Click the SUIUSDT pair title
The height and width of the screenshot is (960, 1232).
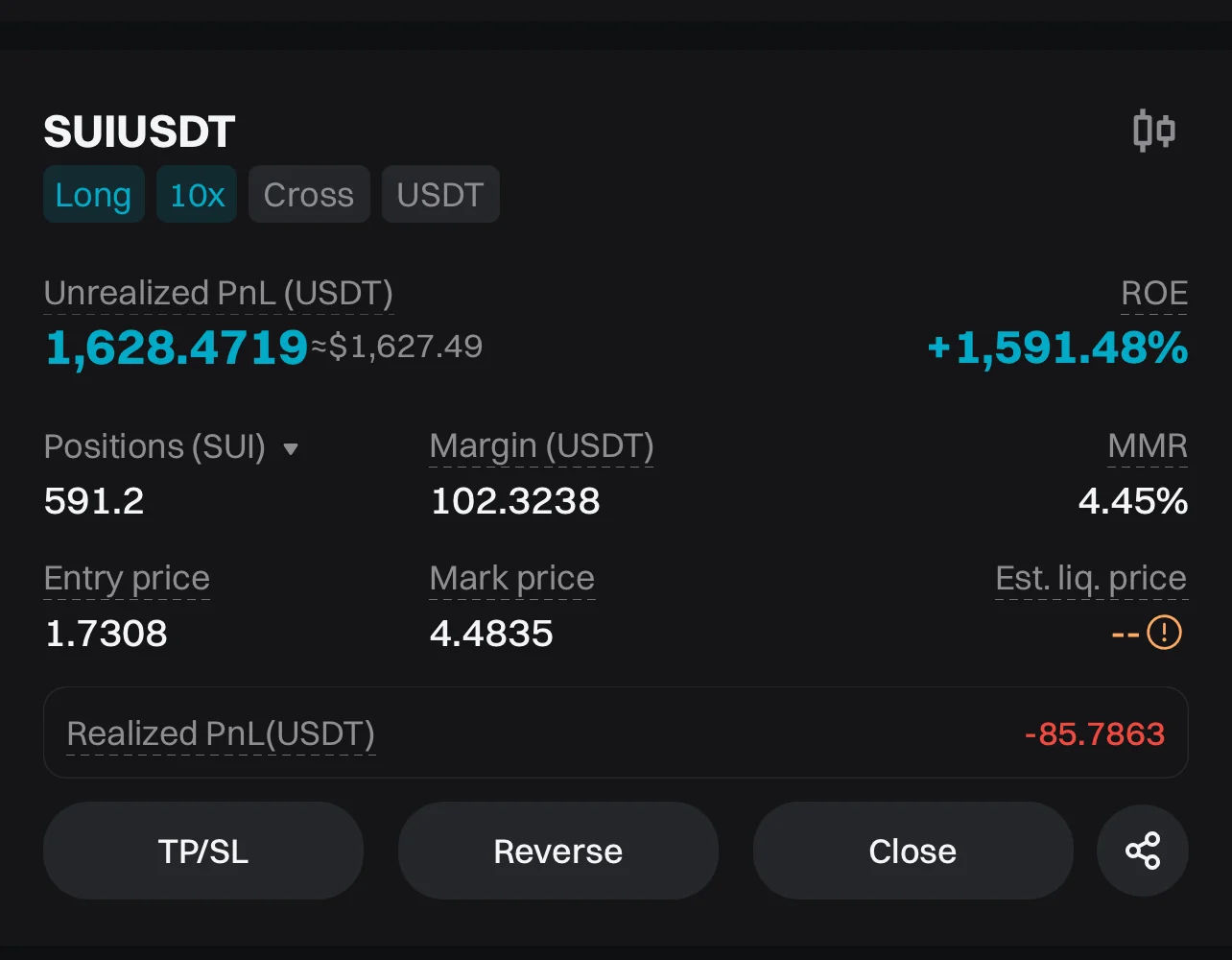[x=139, y=132]
